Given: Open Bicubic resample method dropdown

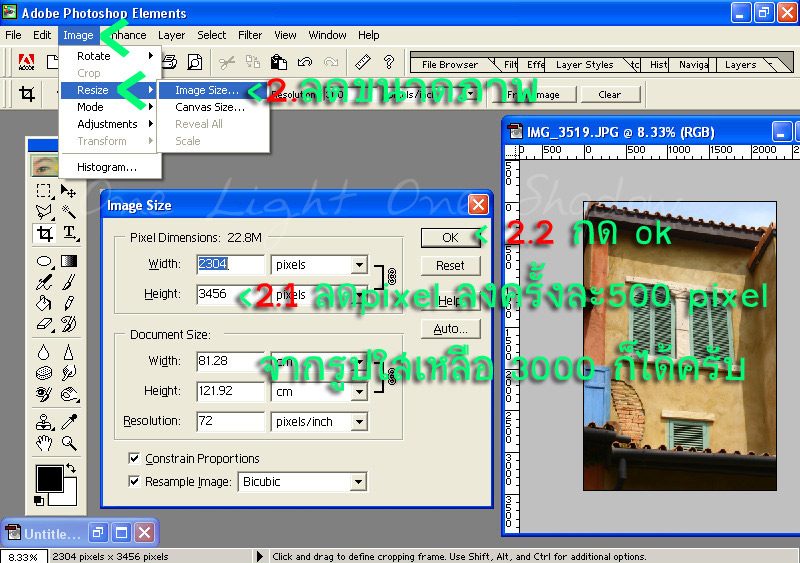Looking at the screenshot, I should (359, 482).
